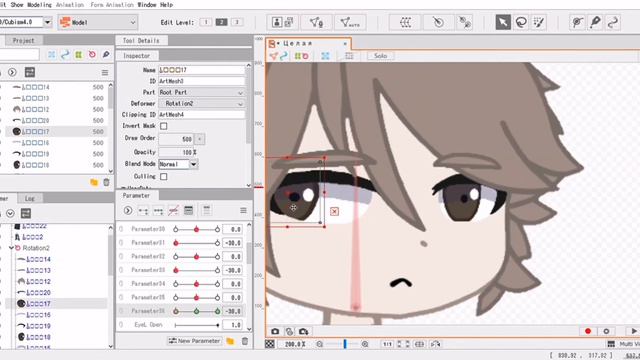This screenshot has height=360, width=640.
Task: Click canvas zoom slider handle
Action: pyautogui.click(x=345, y=344)
